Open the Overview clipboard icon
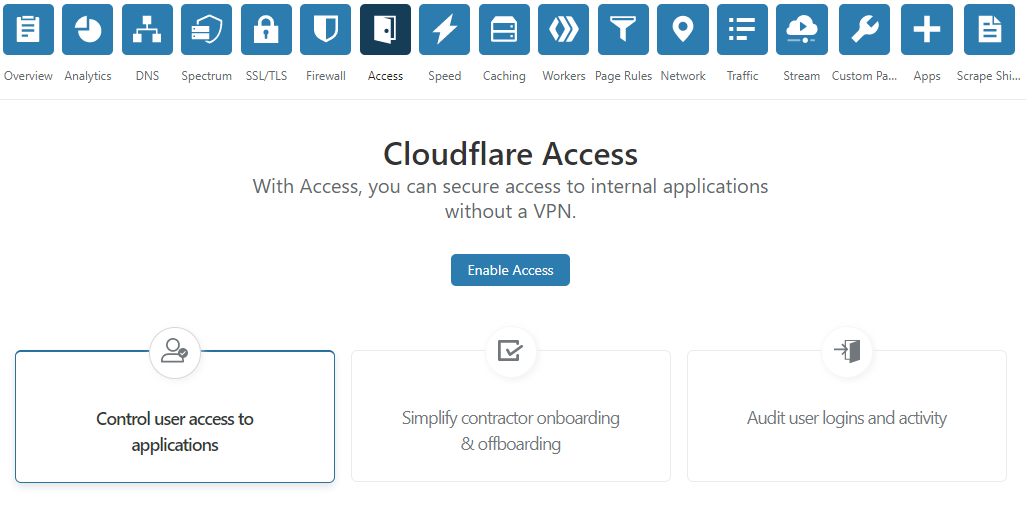The height and width of the screenshot is (529, 1026). click(28, 29)
